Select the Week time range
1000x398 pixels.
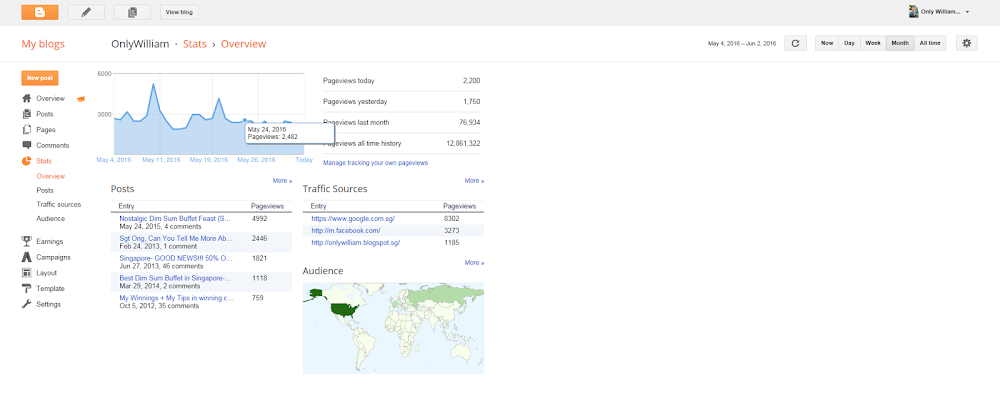pyautogui.click(x=873, y=43)
